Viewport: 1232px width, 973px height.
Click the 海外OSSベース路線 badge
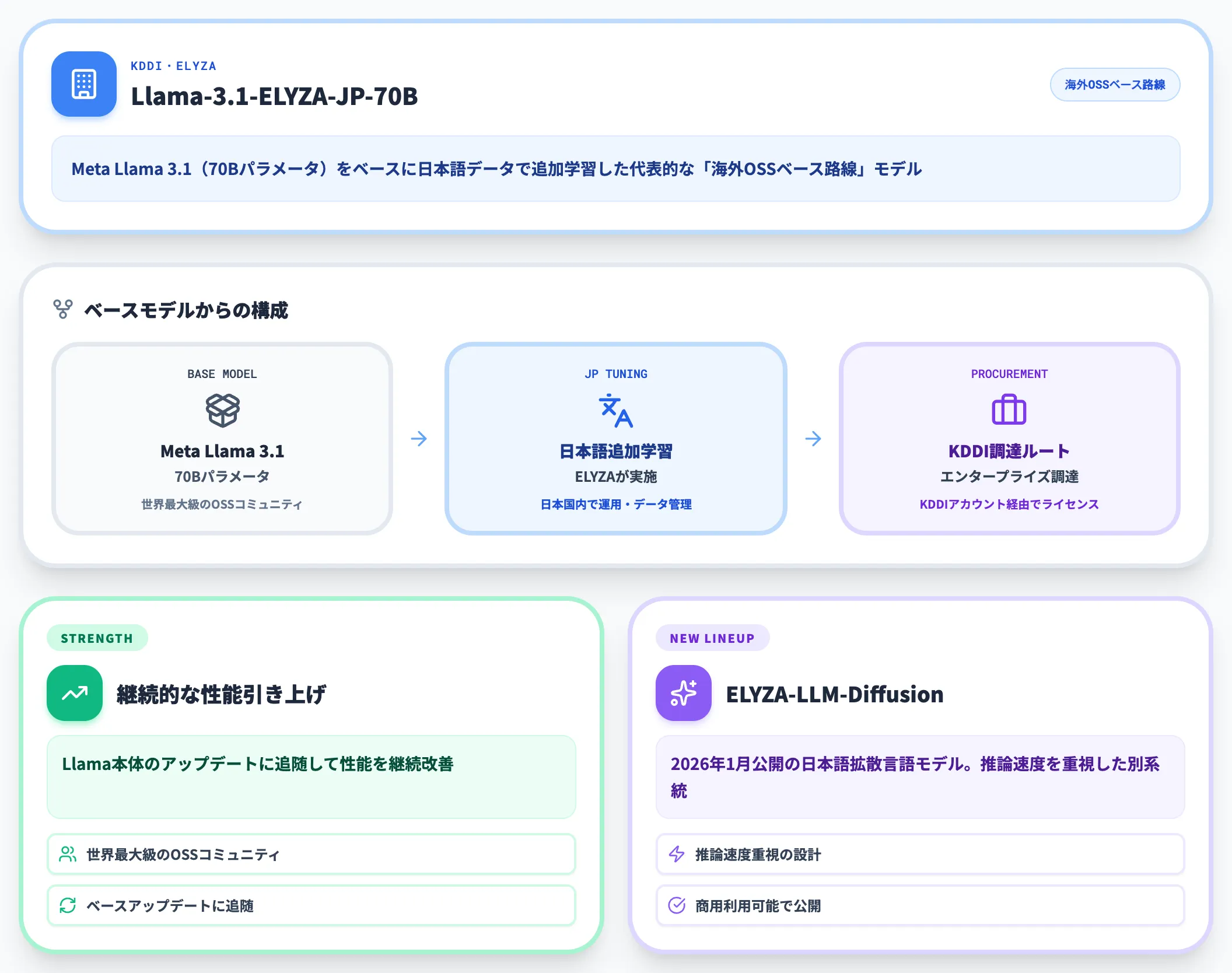(x=1115, y=85)
